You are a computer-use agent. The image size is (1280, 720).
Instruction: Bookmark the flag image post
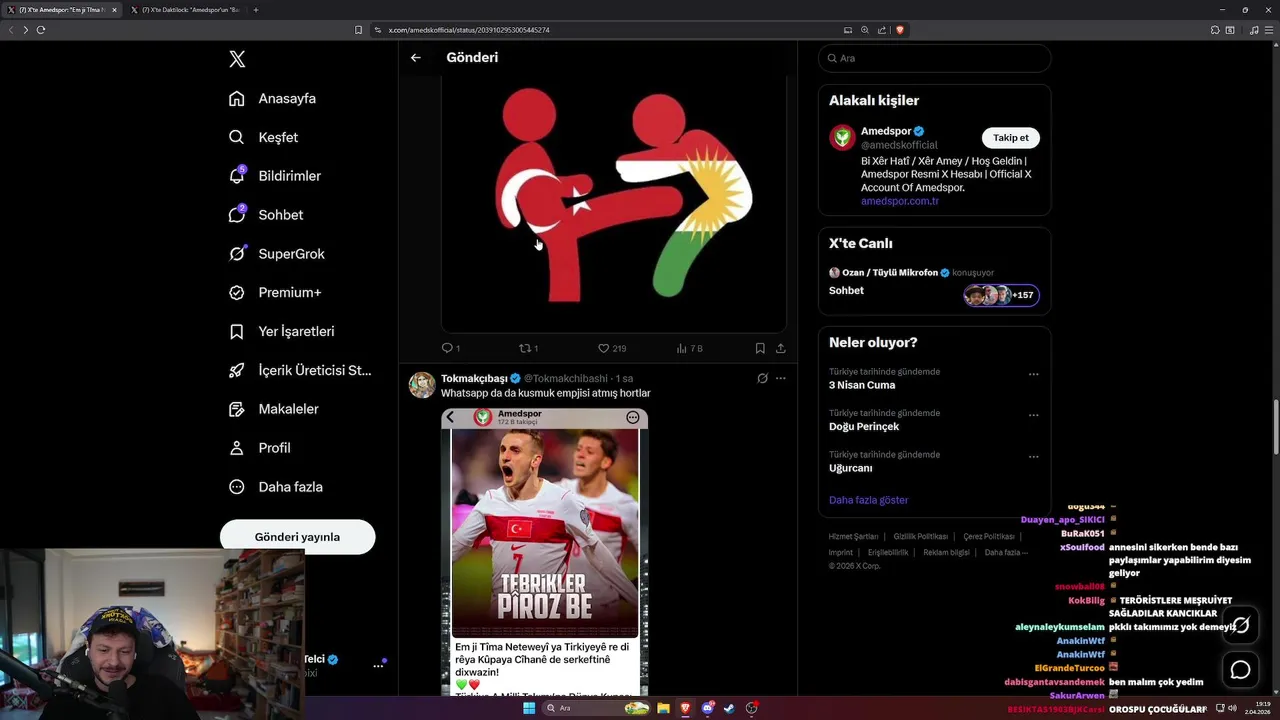tap(760, 348)
